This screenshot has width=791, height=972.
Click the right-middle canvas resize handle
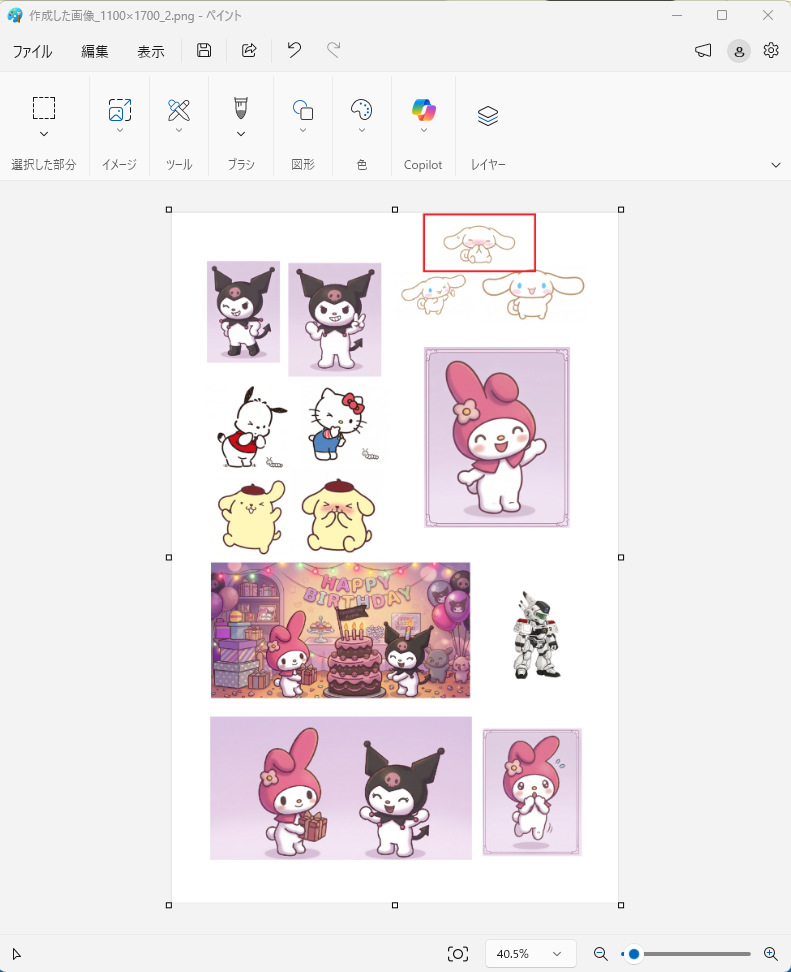(x=621, y=557)
